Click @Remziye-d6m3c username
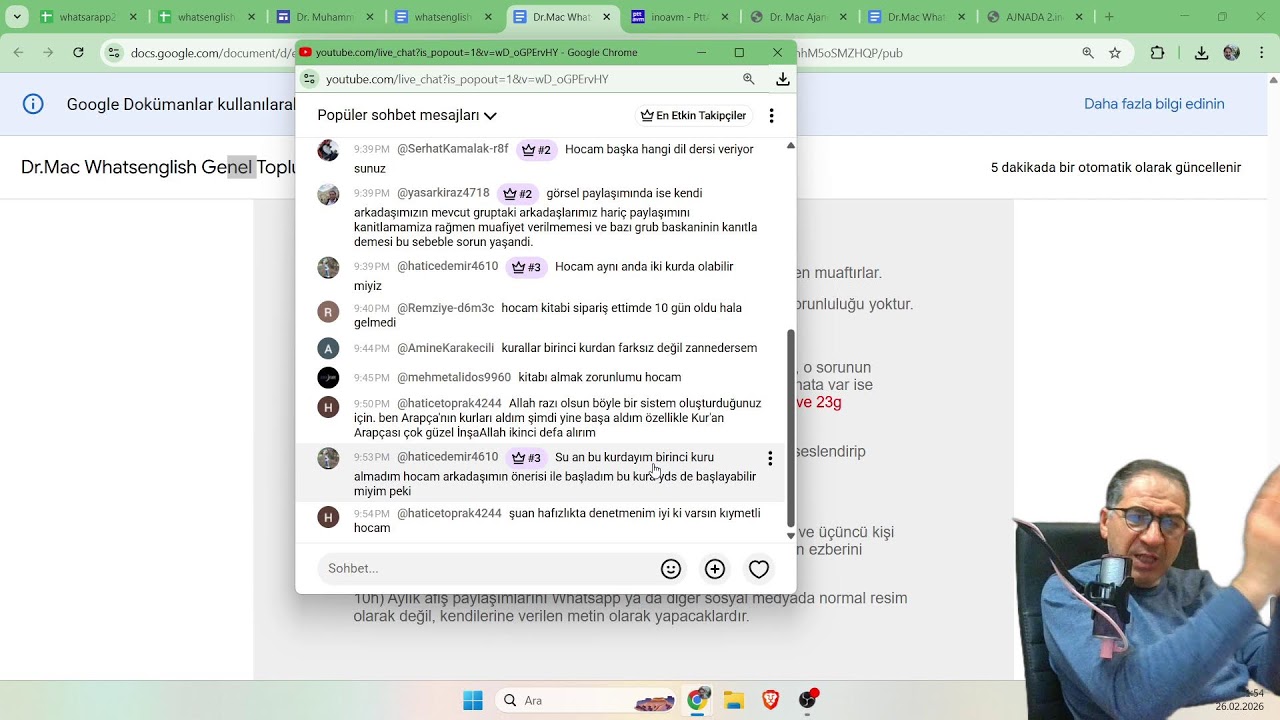Image resolution: width=1280 pixels, height=720 pixels. (x=446, y=308)
